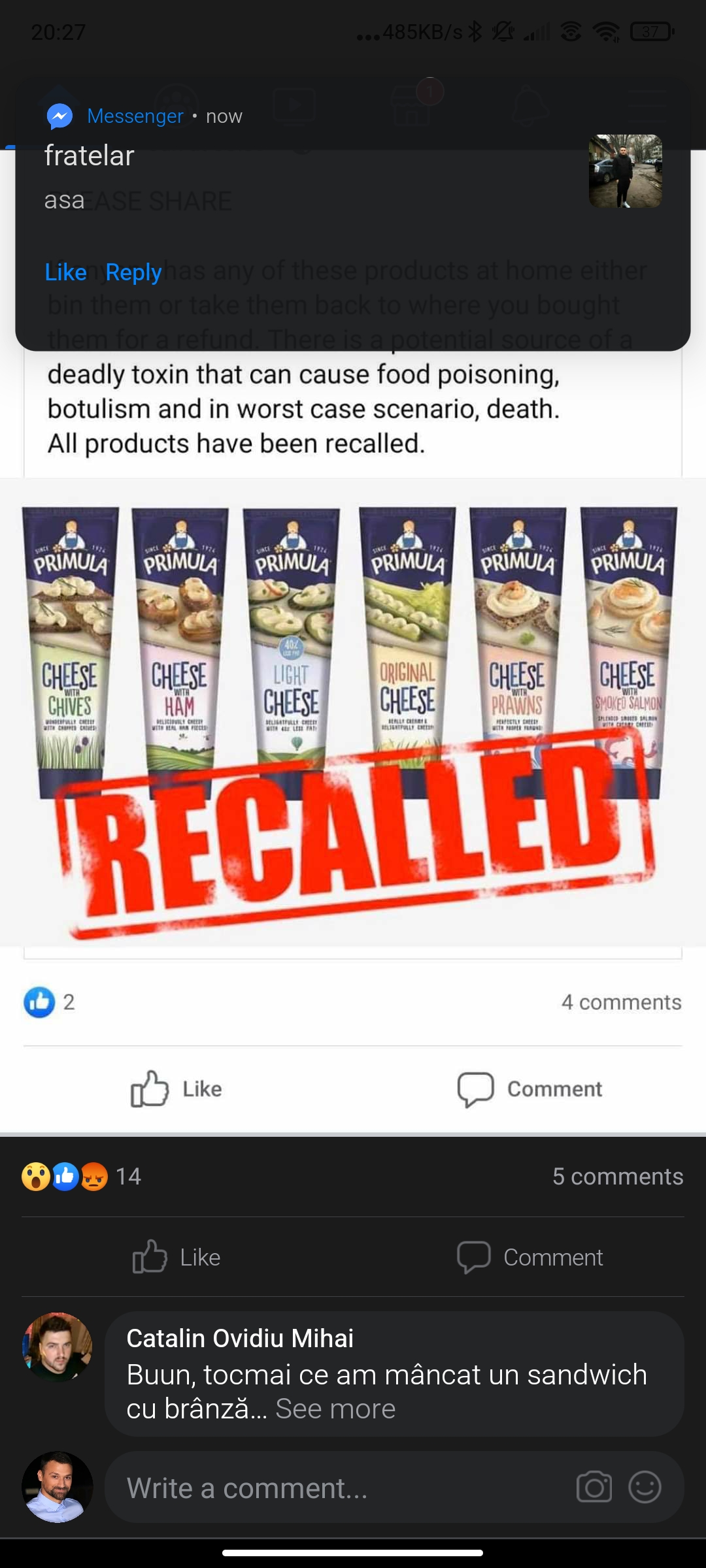Open the 4 comments link

point(621,1002)
